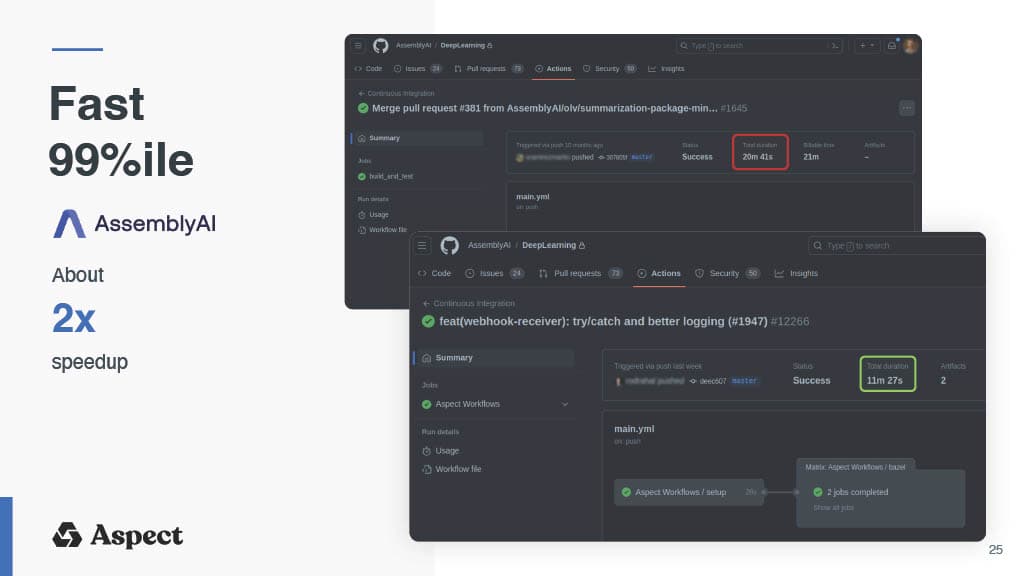Open AssemblyAI owner link in back window
The width and height of the screenshot is (1024, 576).
click(x=413, y=46)
